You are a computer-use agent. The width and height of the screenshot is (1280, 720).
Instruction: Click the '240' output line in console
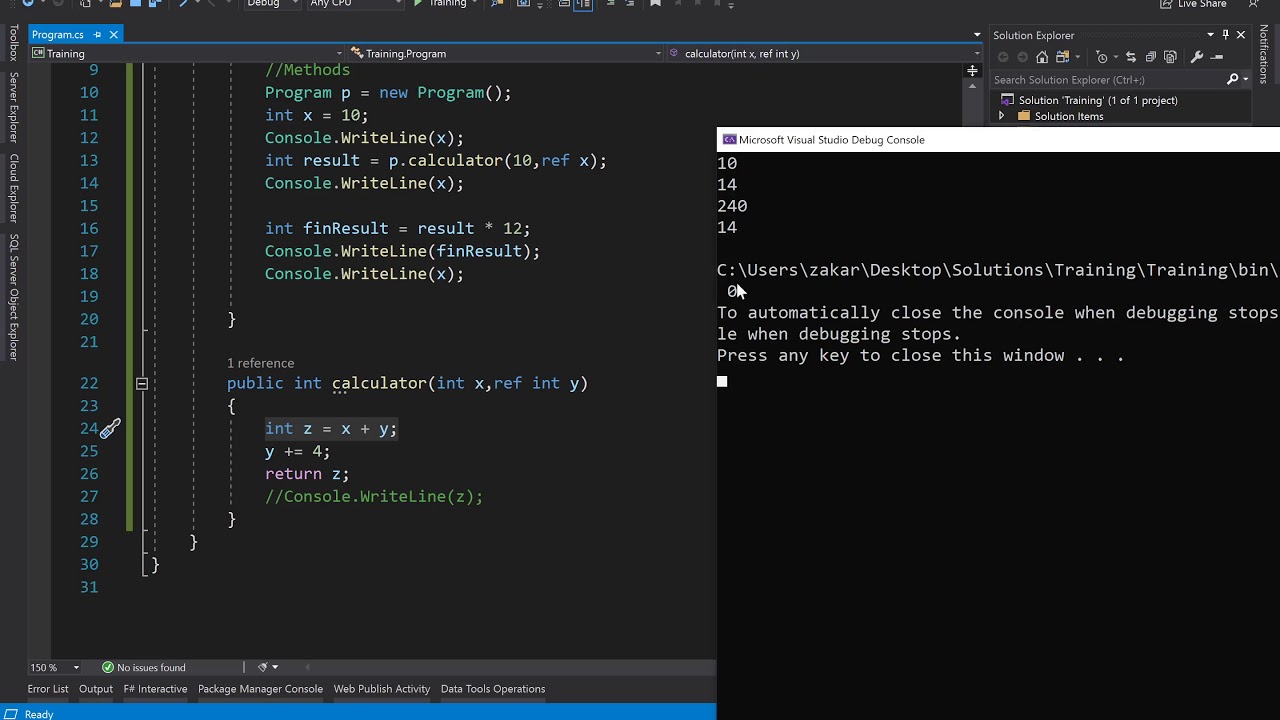tap(732, 206)
